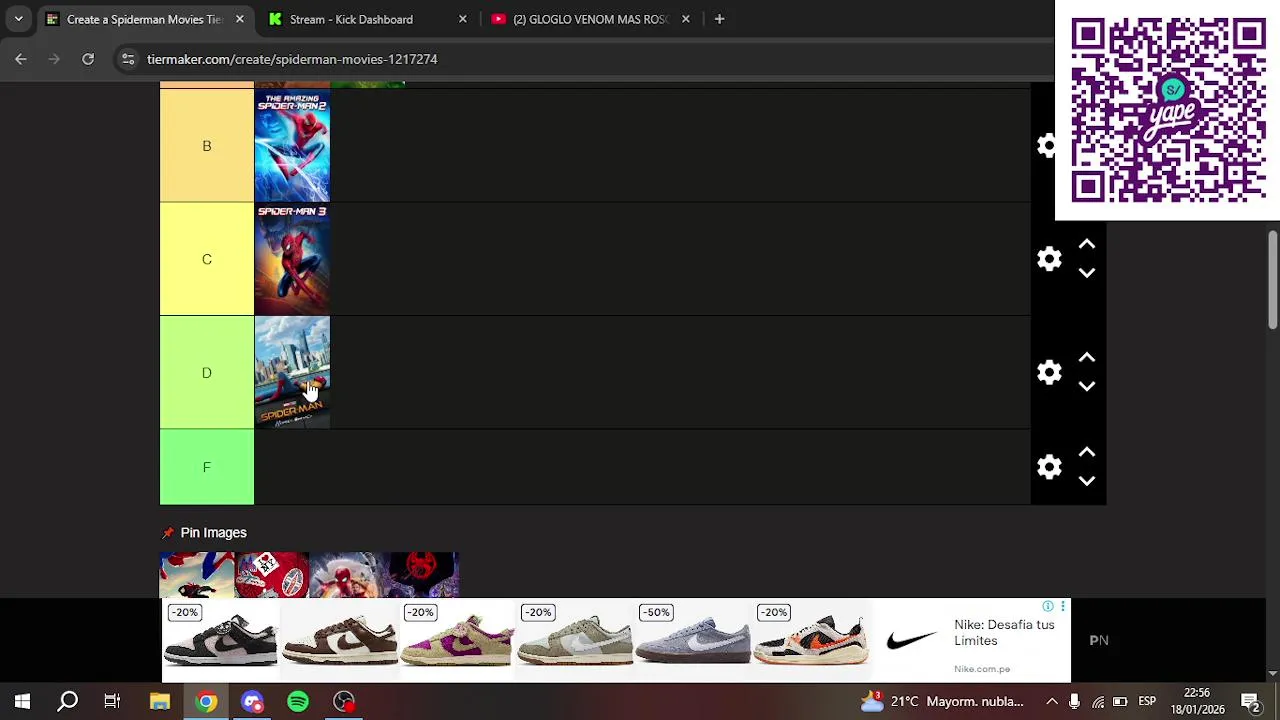Click Nike: Desafía tus Límites ad text
Image resolution: width=1280 pixels, height=720 pixels.
click(1004, 633)
